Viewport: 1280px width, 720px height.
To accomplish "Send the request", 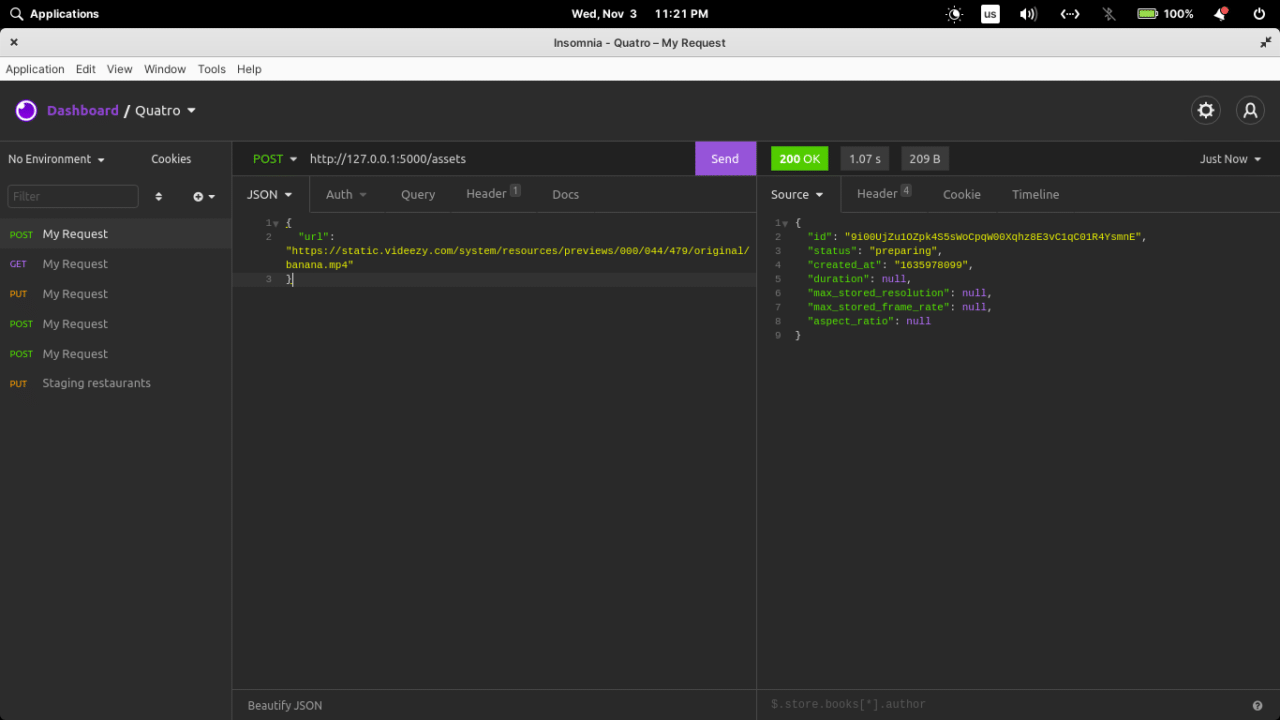I will click(x=725, y=159).
